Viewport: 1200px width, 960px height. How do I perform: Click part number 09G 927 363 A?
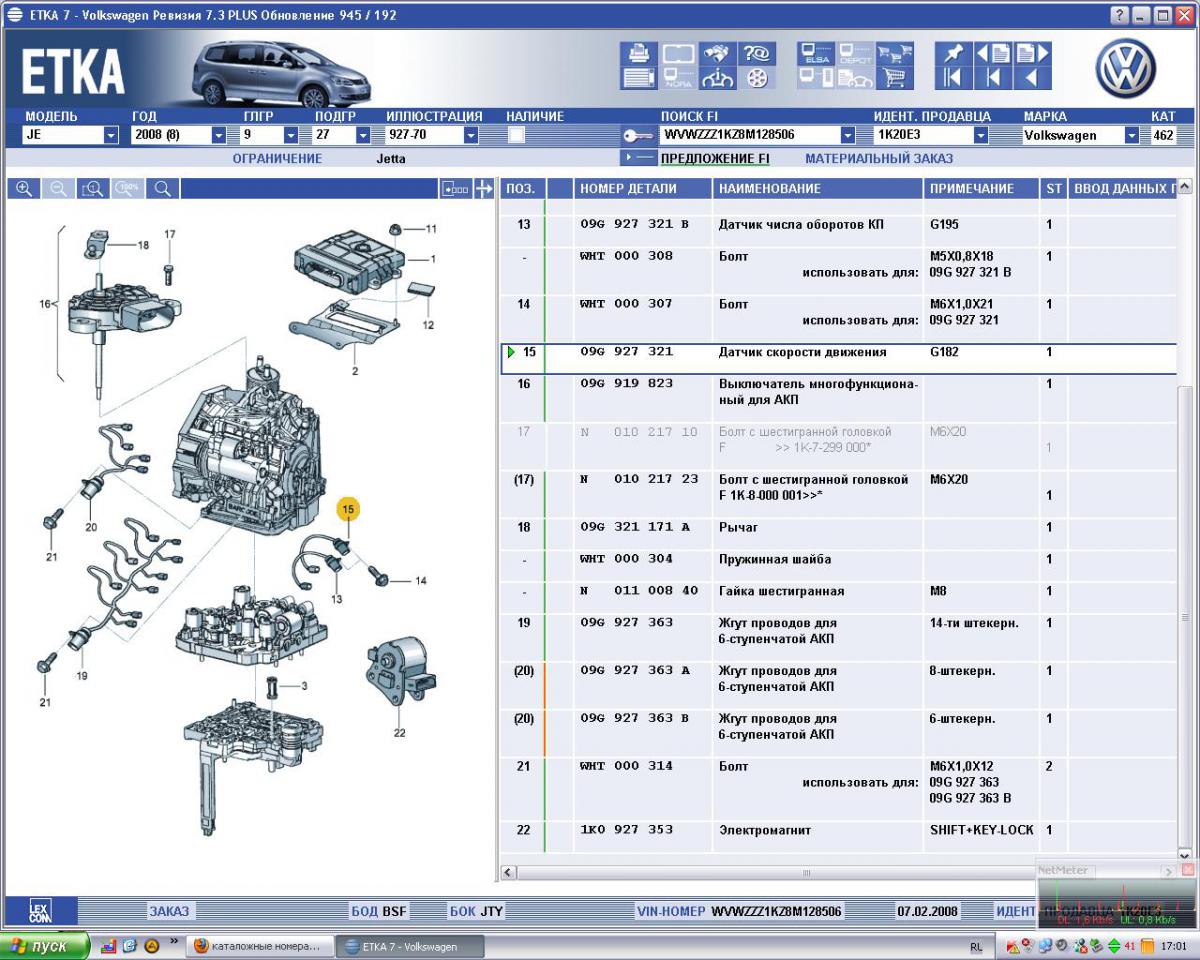coord(635,671)
